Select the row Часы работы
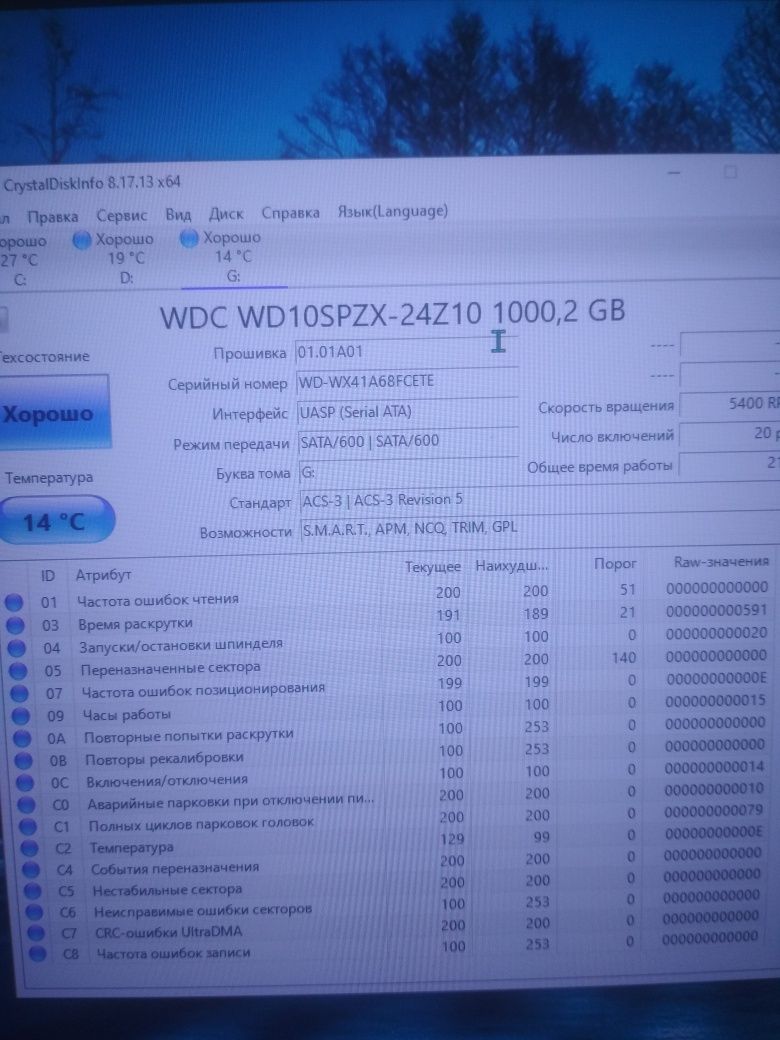This screenshot has width=780, height=1040. pos(389,709)
